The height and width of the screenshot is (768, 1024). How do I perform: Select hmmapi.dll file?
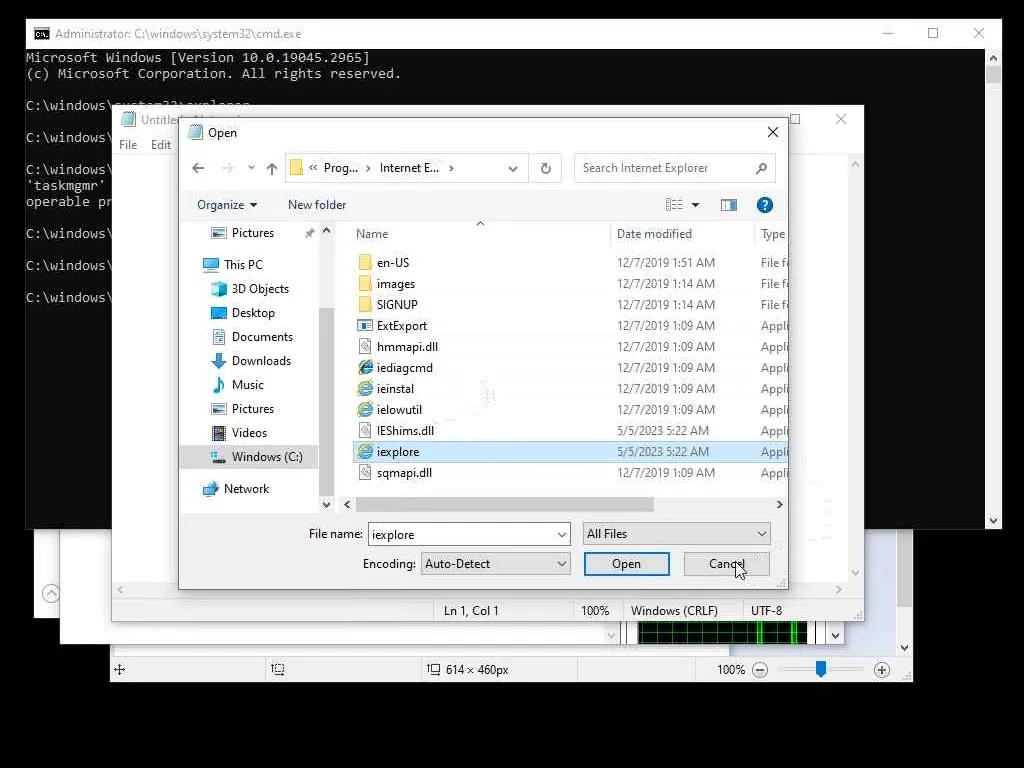tap(407, 347)
